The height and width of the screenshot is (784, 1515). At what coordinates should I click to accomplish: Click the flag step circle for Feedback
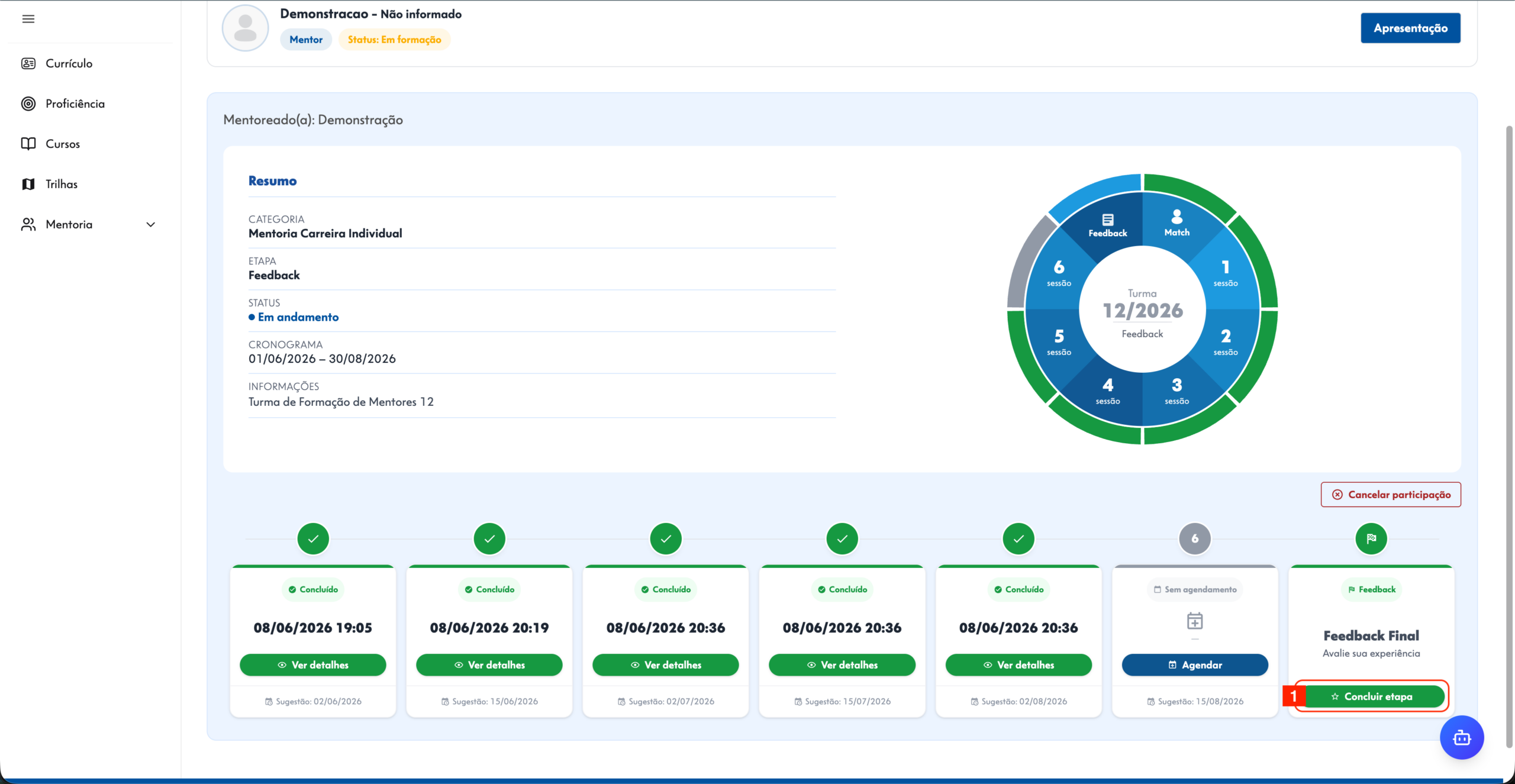point(1371,538)
